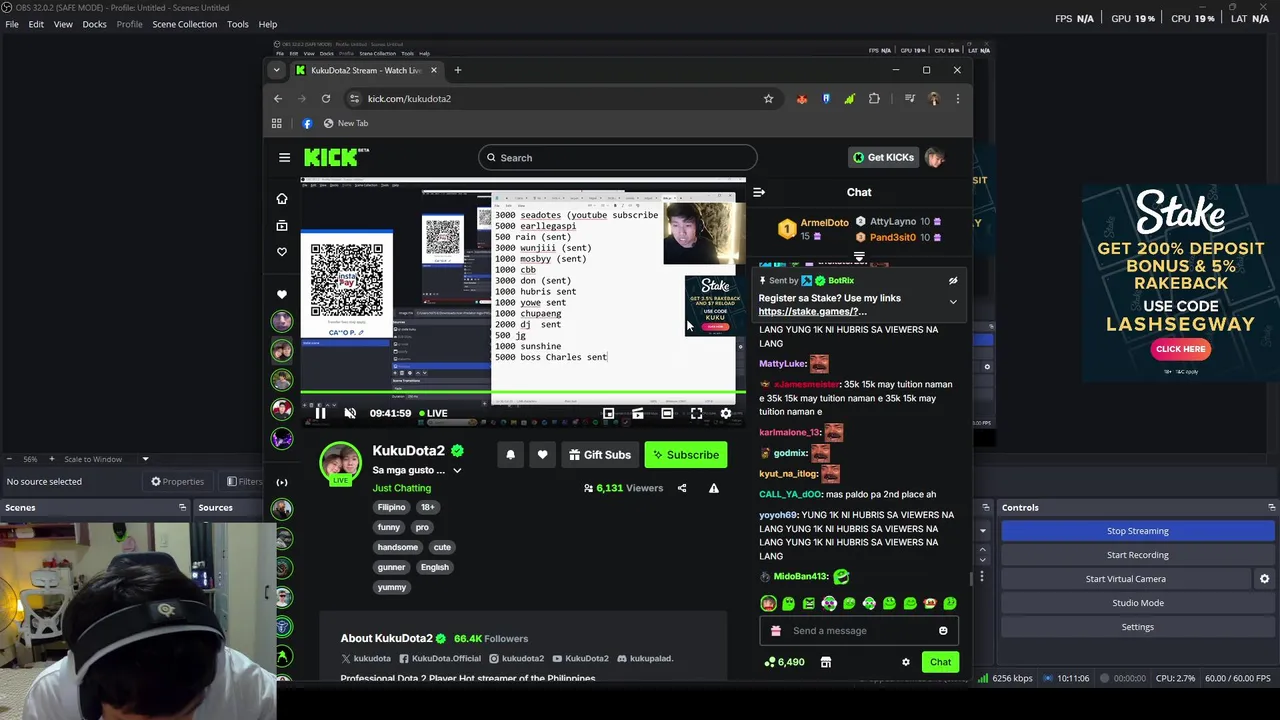Image resolution: width=1280 pixels, height=720 pixels.
Task: Open the OBS File menu
Action: point(12,24)
